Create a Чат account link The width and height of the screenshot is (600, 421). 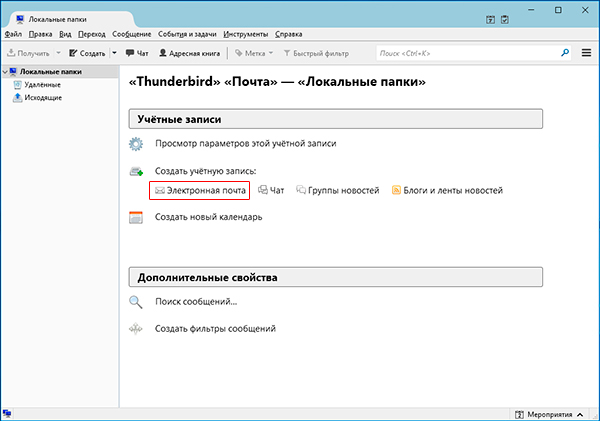(271, 190)
